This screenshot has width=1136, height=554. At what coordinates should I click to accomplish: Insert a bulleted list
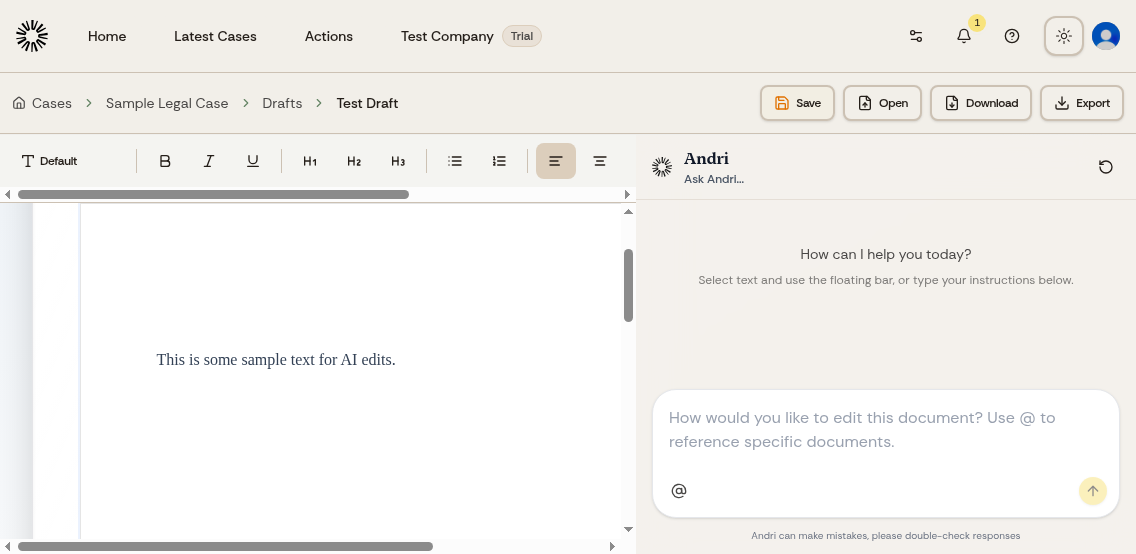coord(455,161)
